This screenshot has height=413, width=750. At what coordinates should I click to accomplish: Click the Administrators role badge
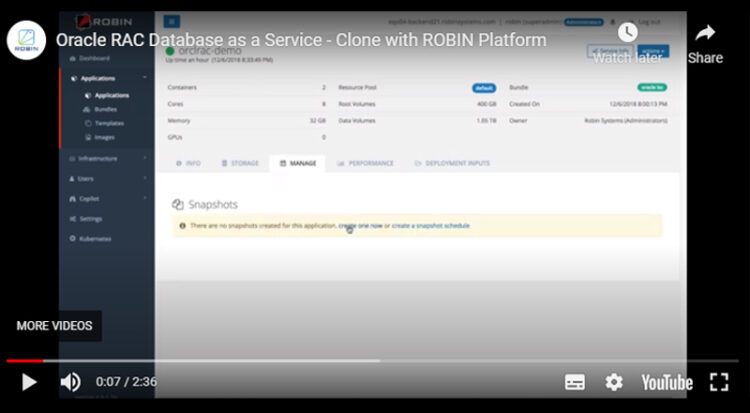[583, 22]
